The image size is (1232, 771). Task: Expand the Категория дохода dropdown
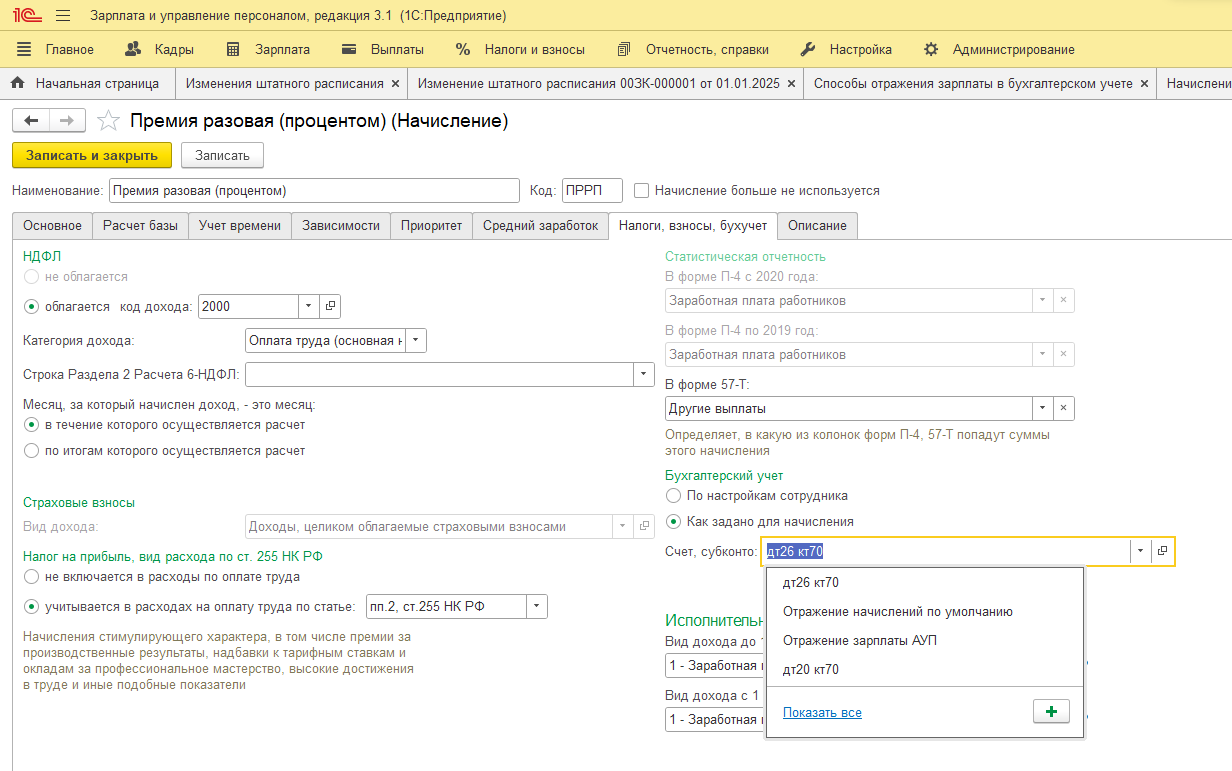[x=416, y=341]
